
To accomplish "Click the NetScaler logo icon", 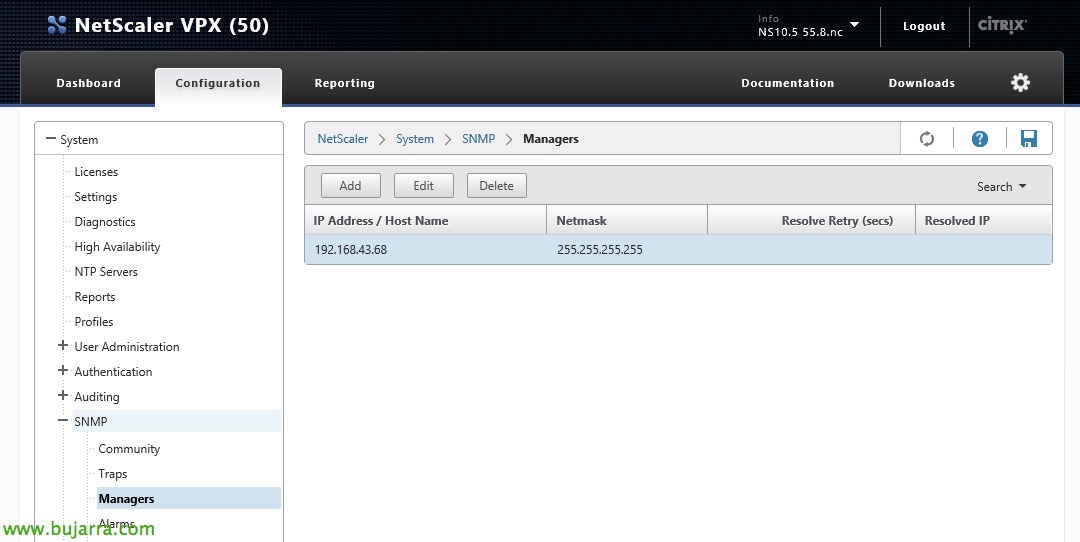I will (56, 25).
